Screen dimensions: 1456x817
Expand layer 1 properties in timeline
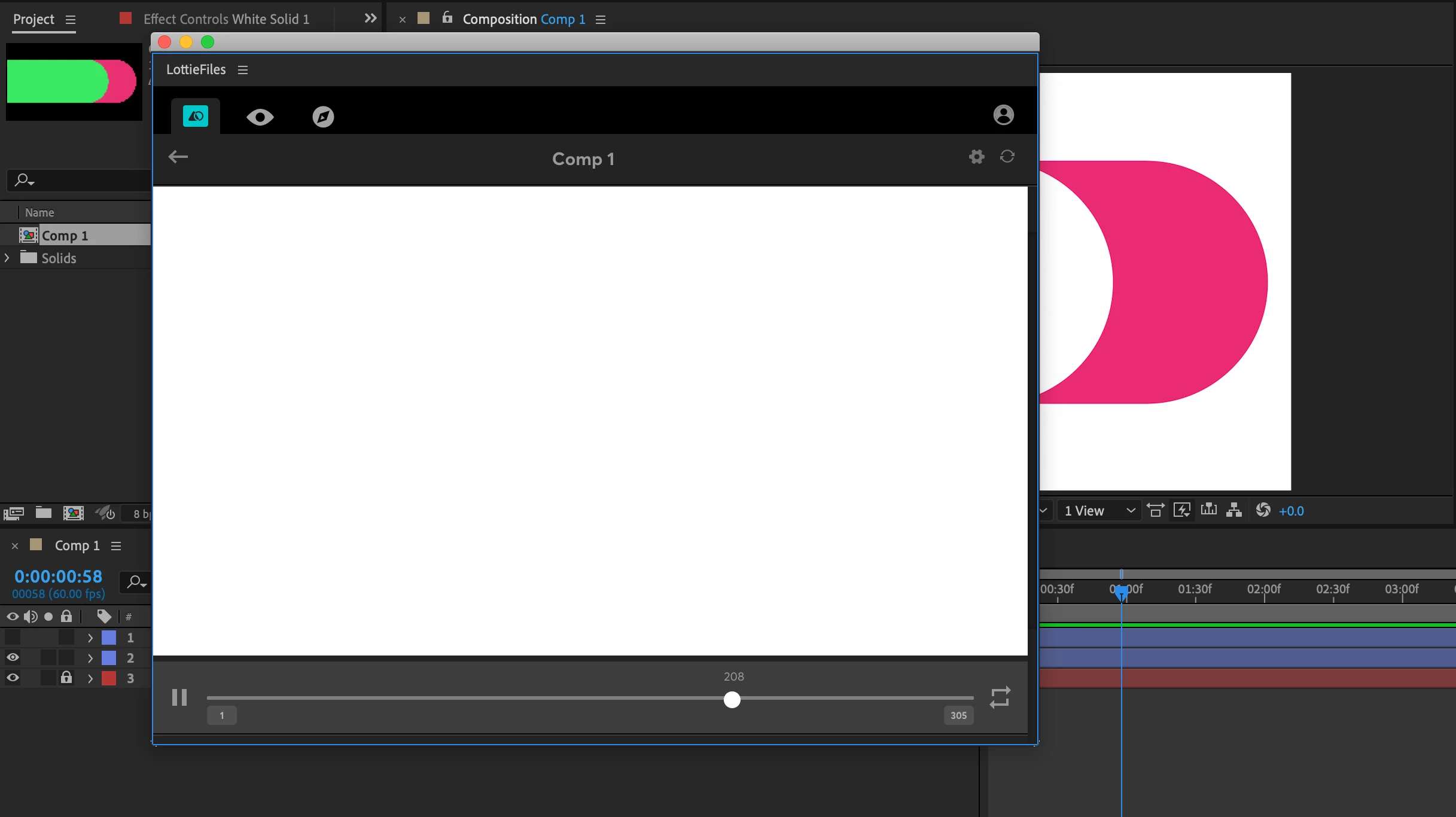point(90,638)
